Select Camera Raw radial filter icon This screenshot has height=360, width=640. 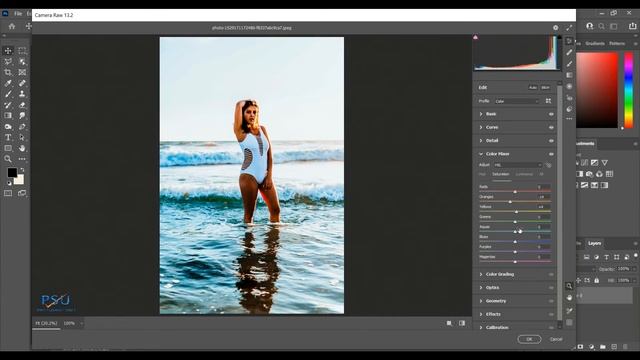(x=569, y=87)
